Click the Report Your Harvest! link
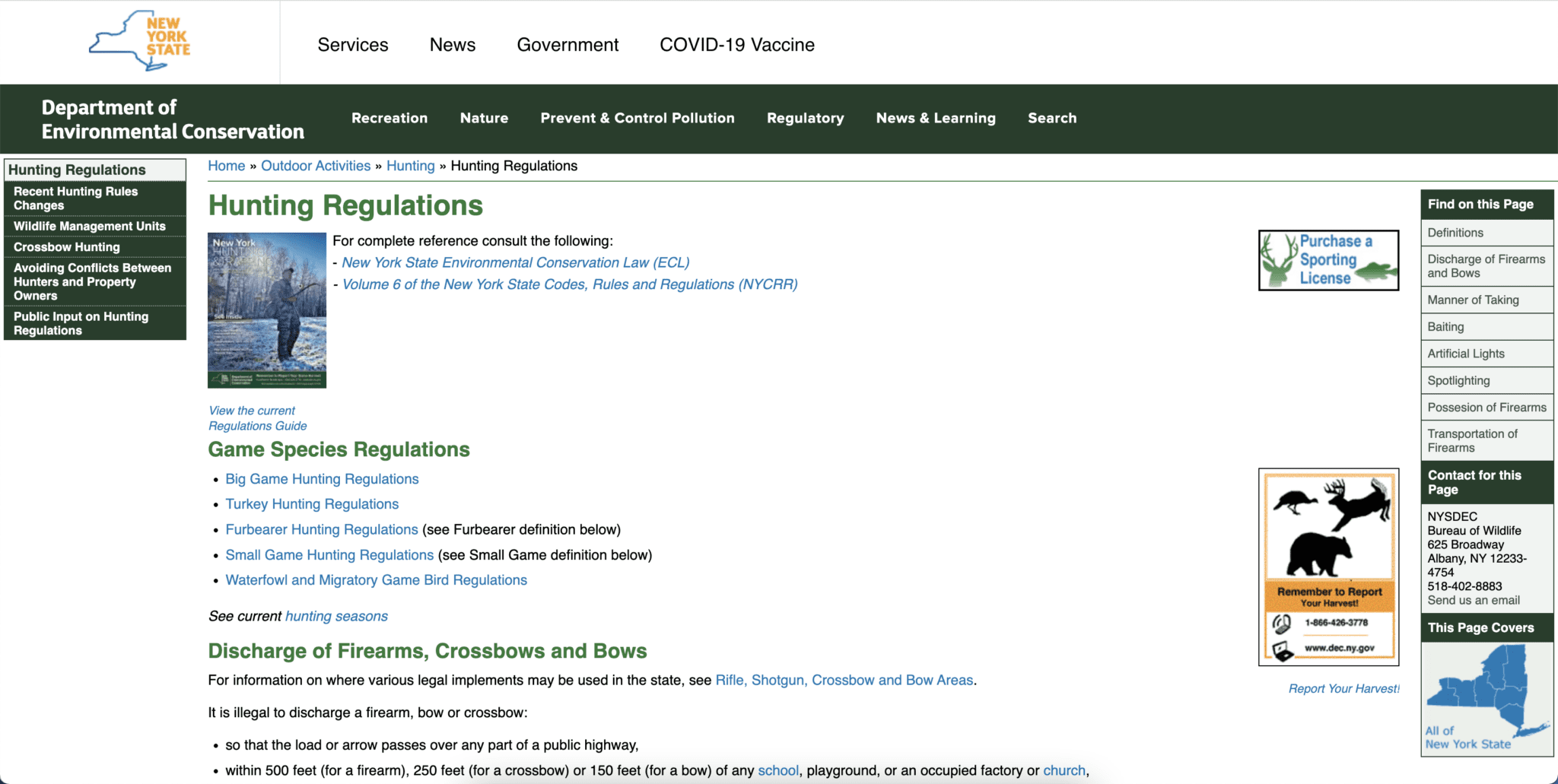 click(x=1343, y=688)
